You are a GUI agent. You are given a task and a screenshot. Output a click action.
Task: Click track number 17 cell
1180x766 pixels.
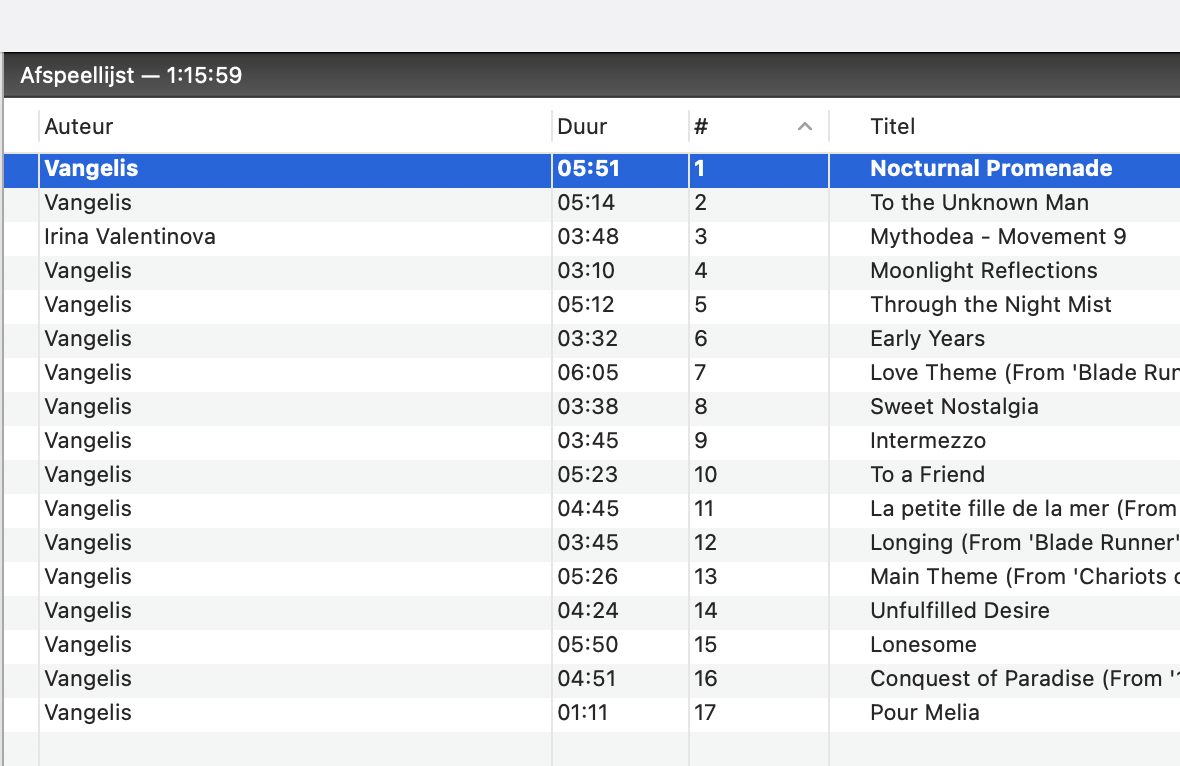point(705,713)
